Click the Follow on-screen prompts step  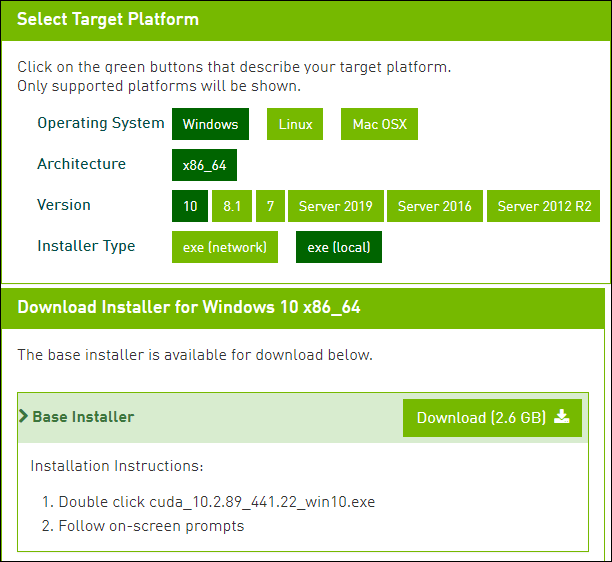tap(151, 526)
